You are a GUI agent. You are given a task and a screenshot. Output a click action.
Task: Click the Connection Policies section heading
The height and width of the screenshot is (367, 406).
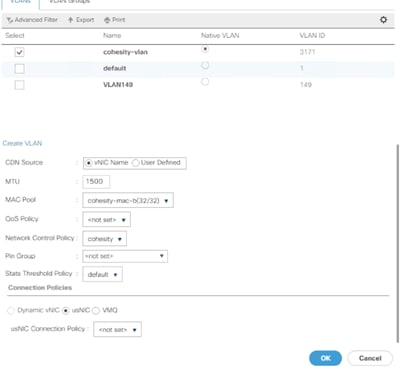coord(40,288)
